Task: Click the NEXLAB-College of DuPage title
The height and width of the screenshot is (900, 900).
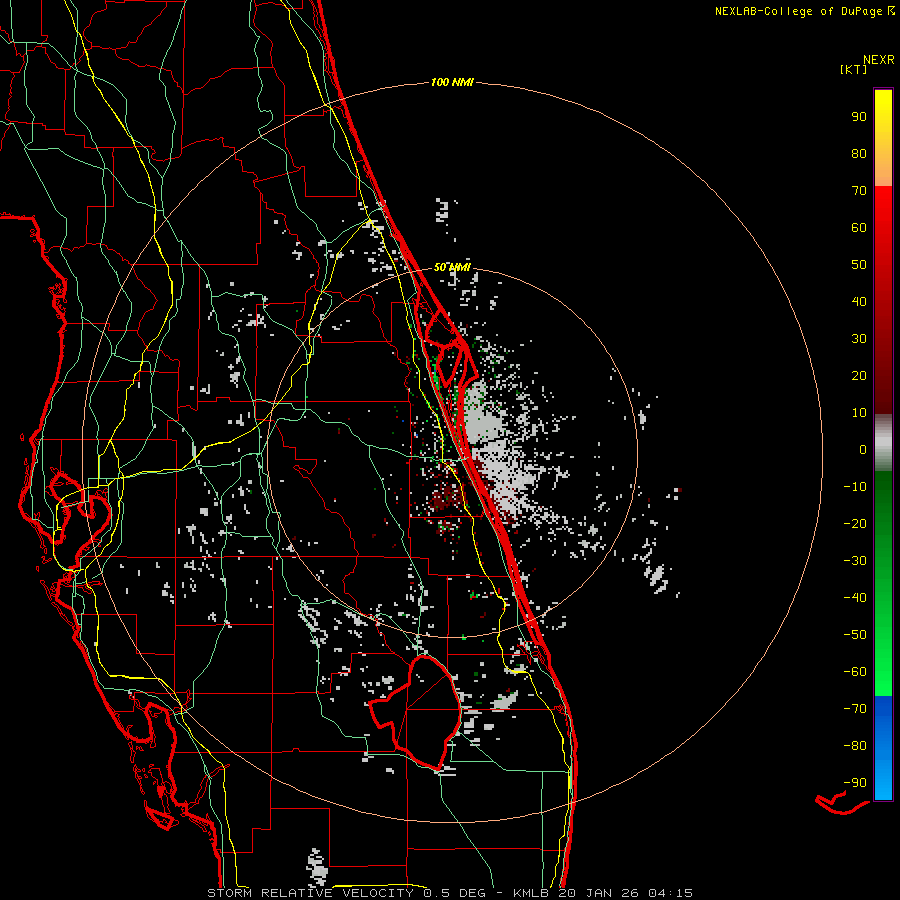Action: point(804,11)
